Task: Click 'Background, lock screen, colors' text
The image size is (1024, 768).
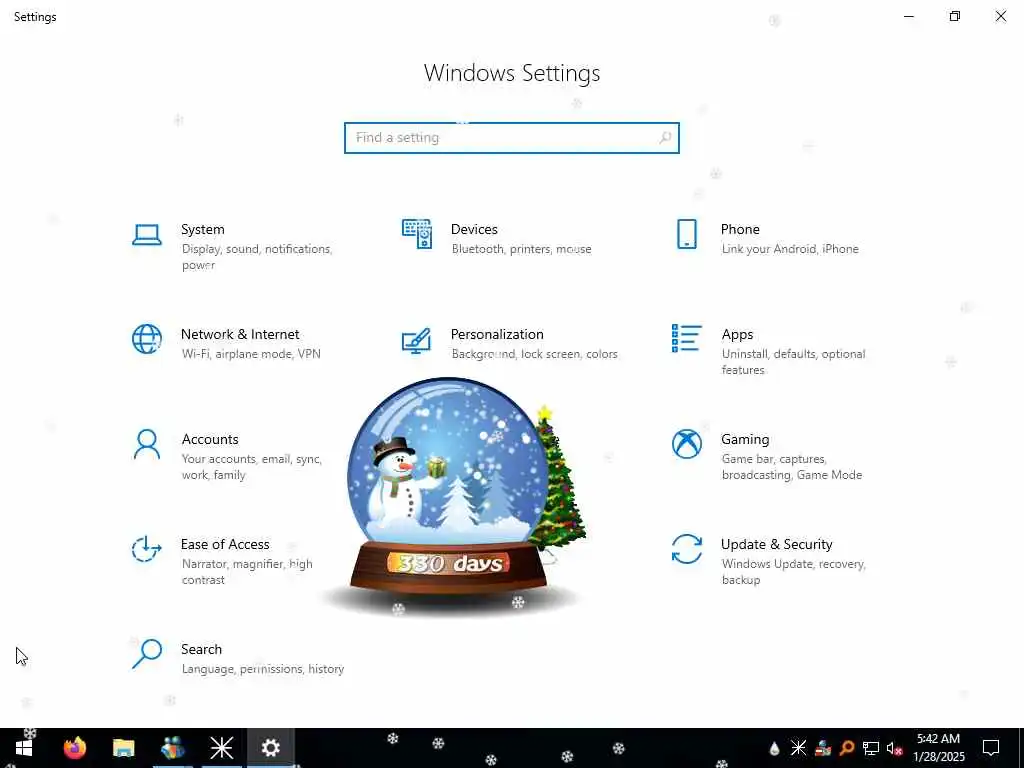Action: (534, 354)
